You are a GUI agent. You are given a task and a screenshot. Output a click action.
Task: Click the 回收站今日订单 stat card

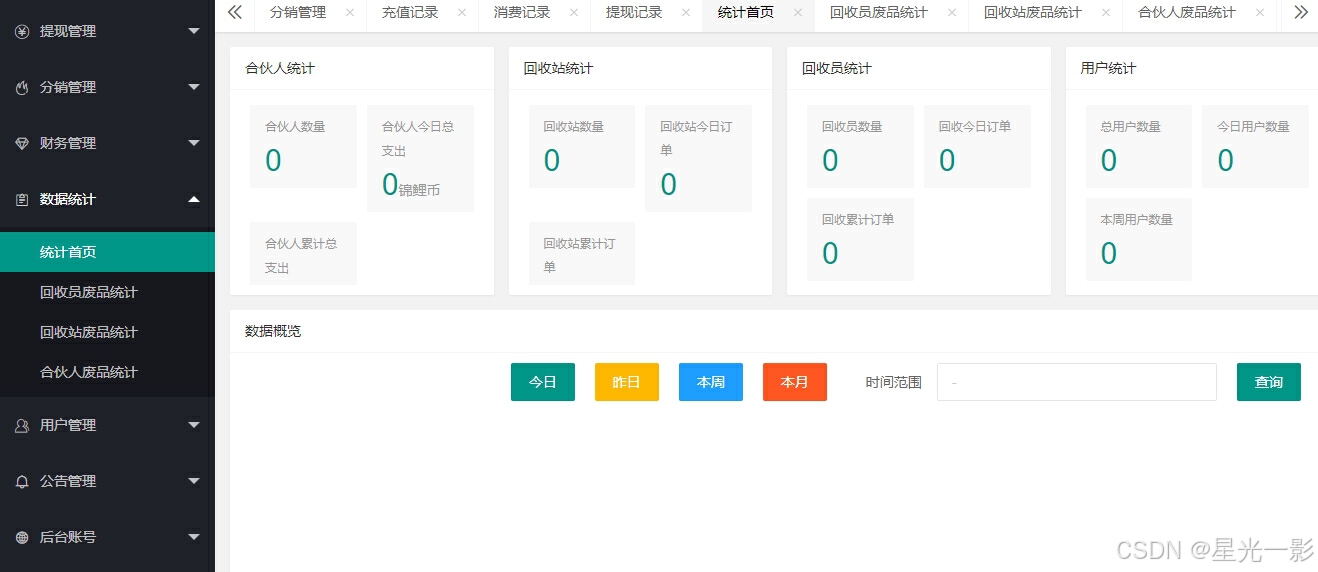pyautogui.click(x=698, y=158)
